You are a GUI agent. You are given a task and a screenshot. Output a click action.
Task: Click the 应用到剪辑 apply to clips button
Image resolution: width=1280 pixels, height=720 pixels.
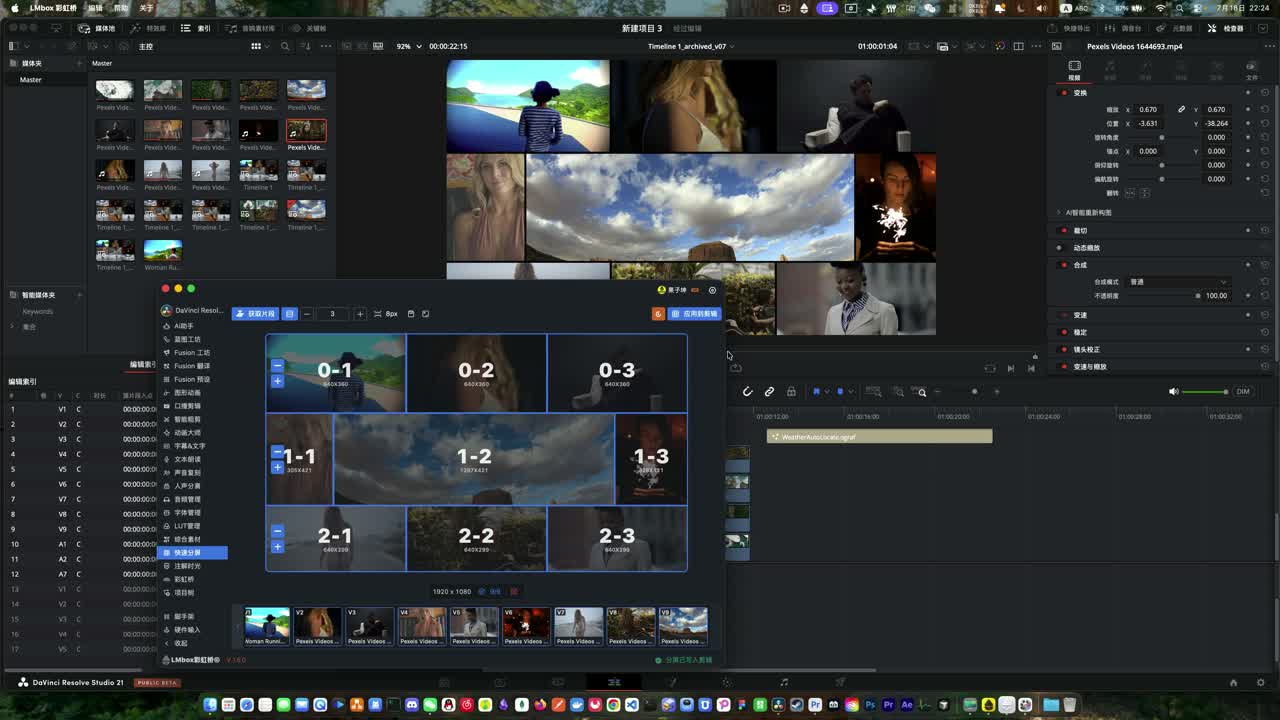pos(694,314)
